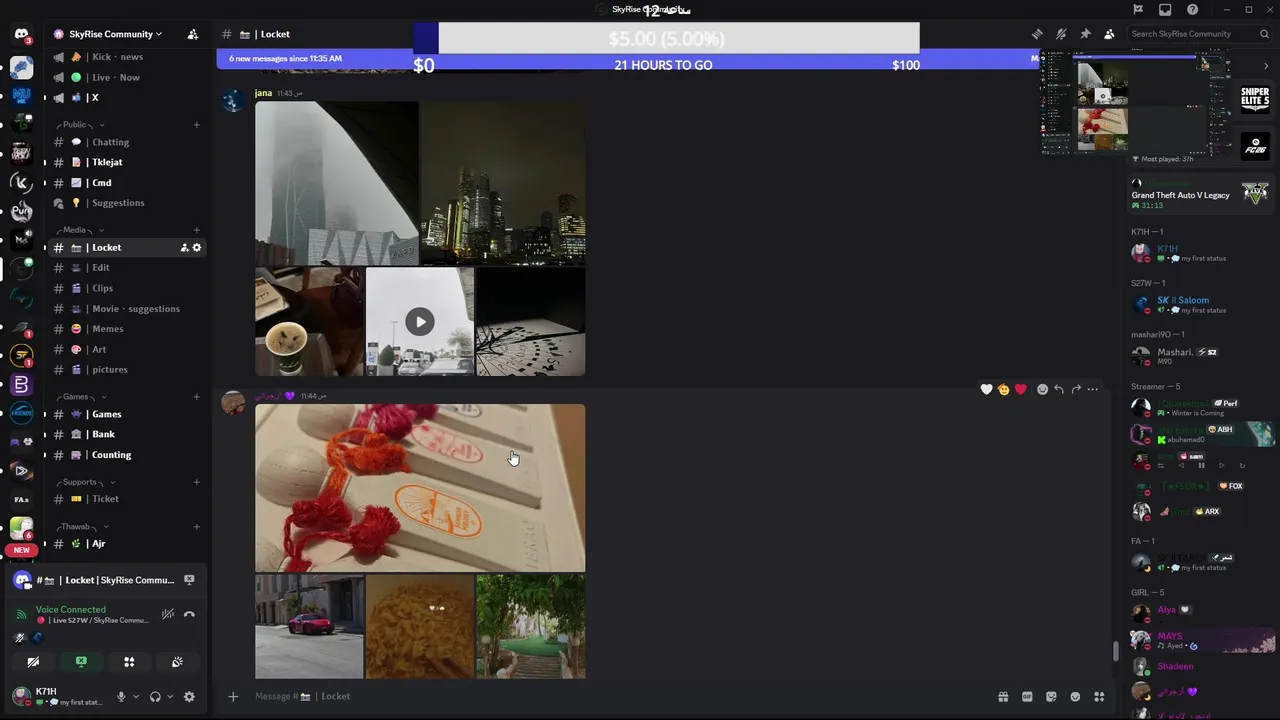Select the Counting channel

125,455
